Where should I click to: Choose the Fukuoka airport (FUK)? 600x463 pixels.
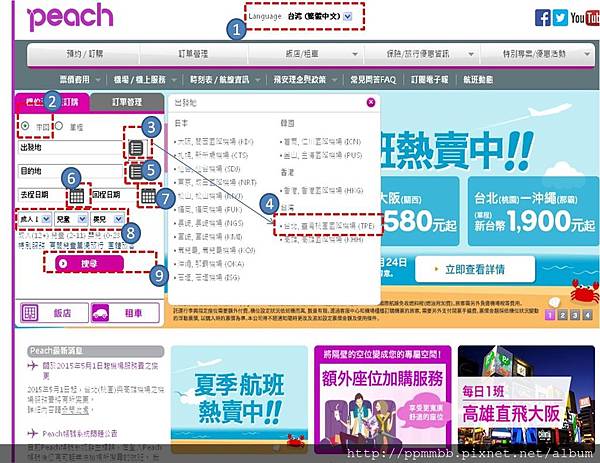click(208, 209)
